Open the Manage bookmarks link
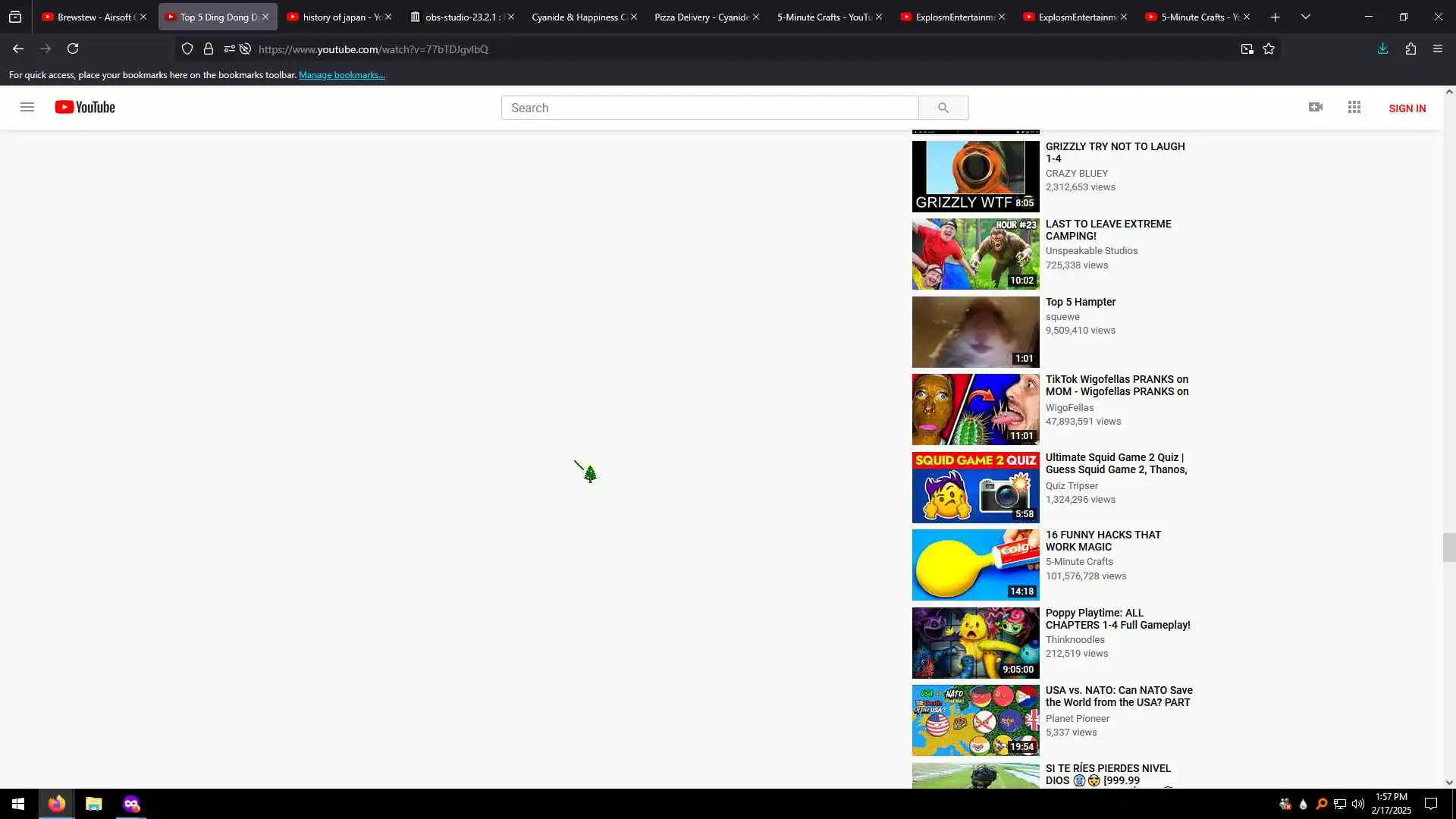This screenshot has height=819, width=1456. tap(341, 75)
